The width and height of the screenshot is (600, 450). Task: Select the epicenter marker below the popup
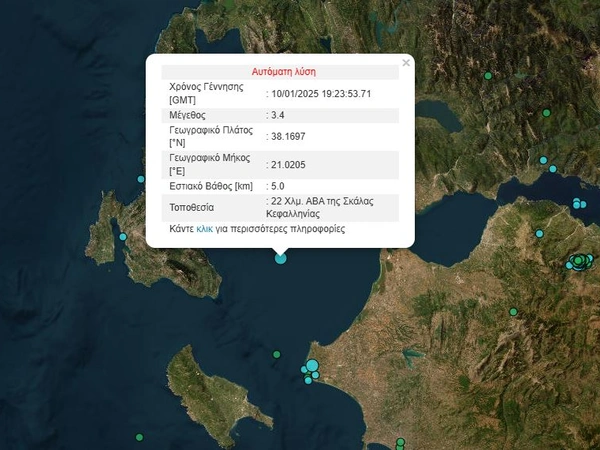click(280, 258)
